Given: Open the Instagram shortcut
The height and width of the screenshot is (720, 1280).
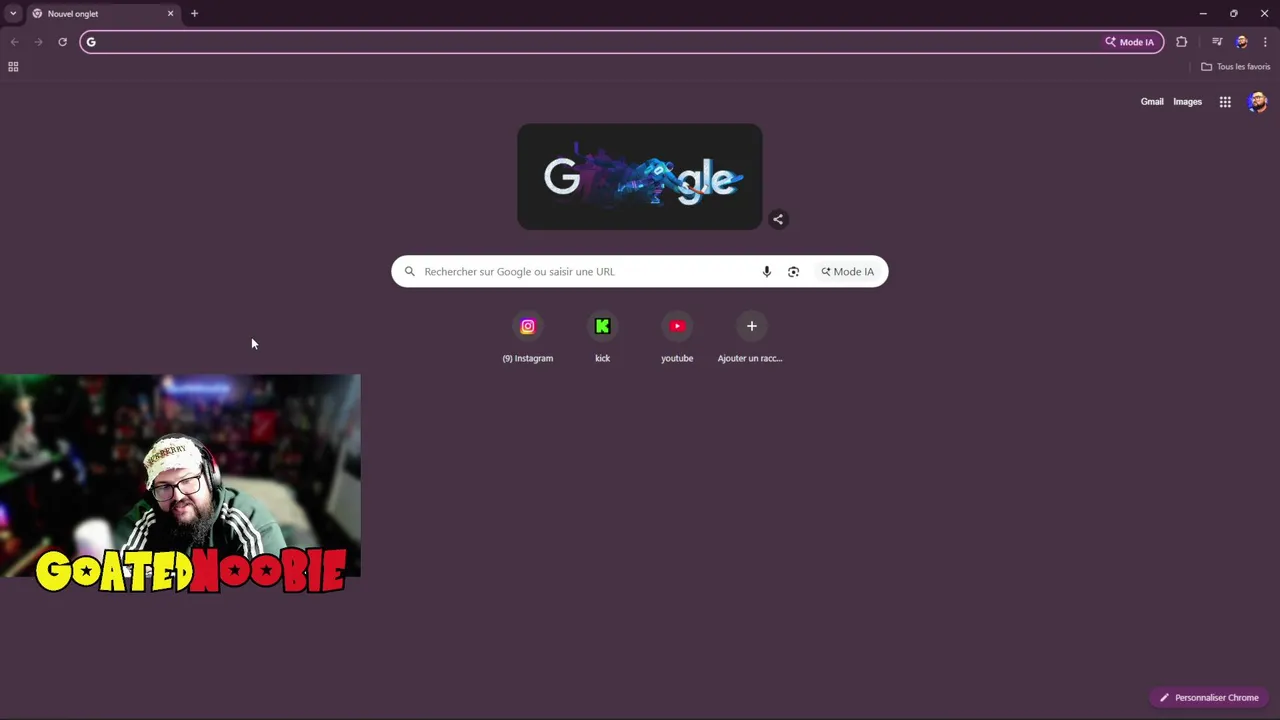Looking at the screenshot, I should (528, 337).
